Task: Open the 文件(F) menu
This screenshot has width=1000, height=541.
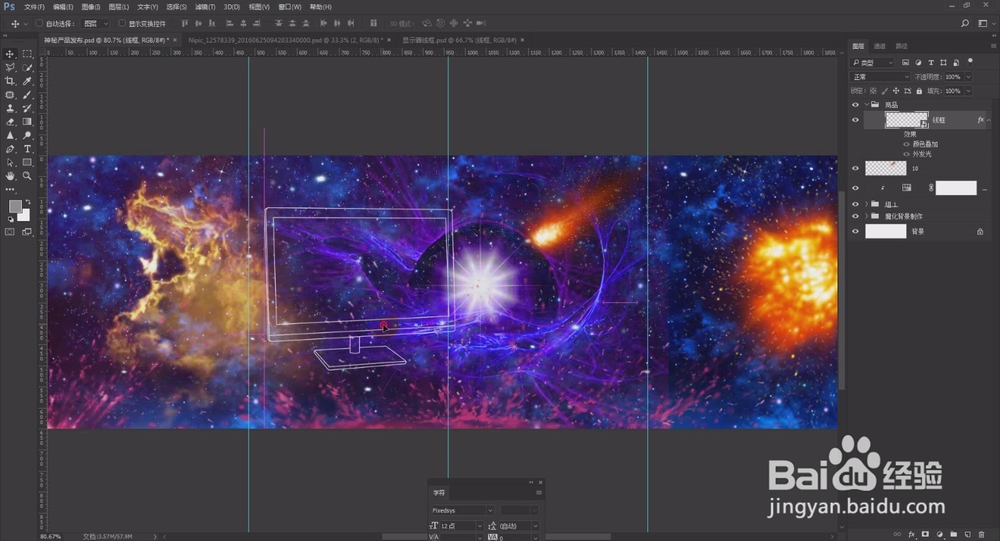Action: (x=34, y=7)
